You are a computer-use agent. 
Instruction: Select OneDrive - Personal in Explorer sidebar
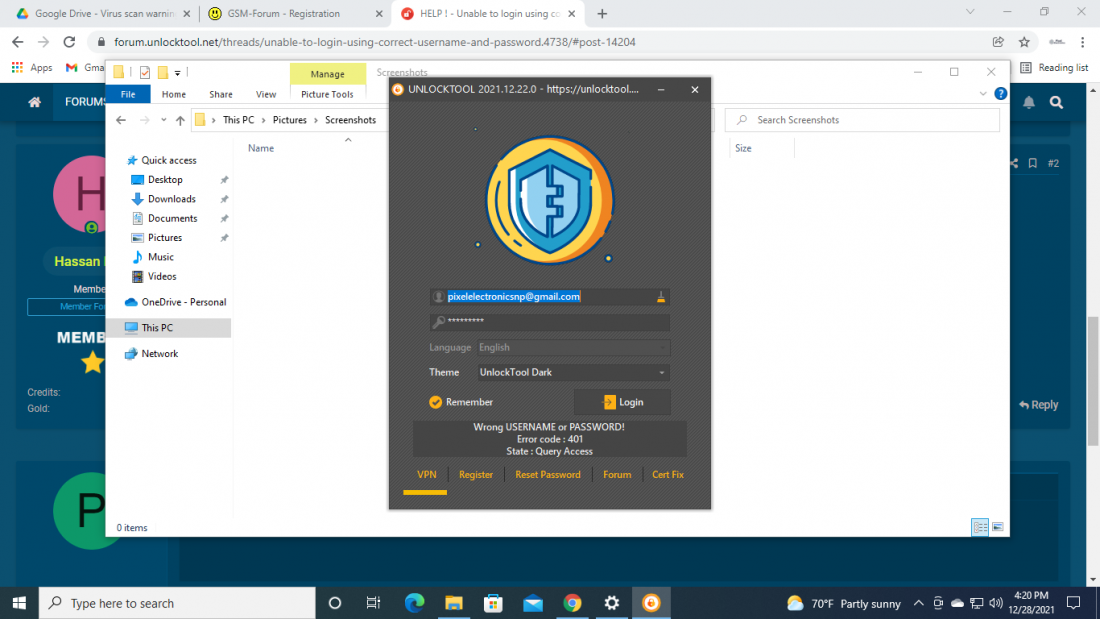tap(183, 302)
